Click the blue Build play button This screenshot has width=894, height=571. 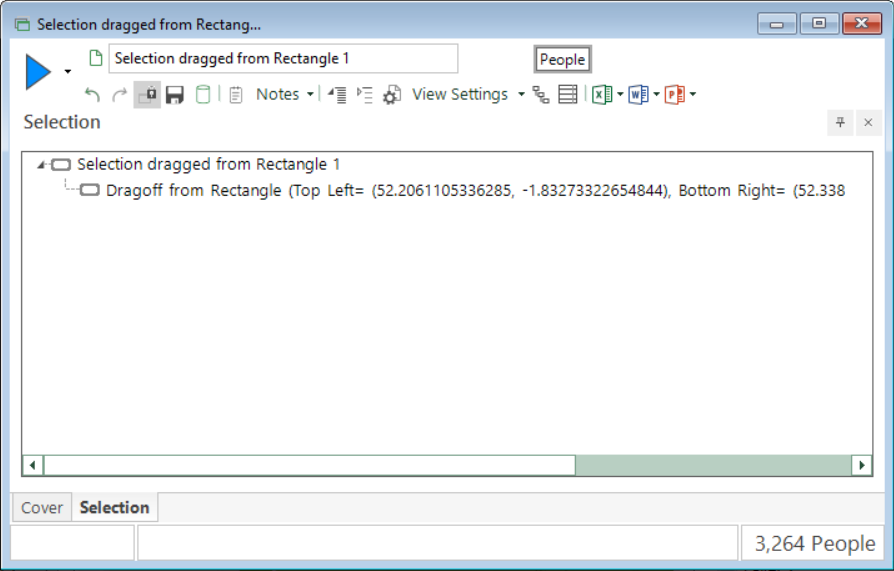(x=38, y=71)
